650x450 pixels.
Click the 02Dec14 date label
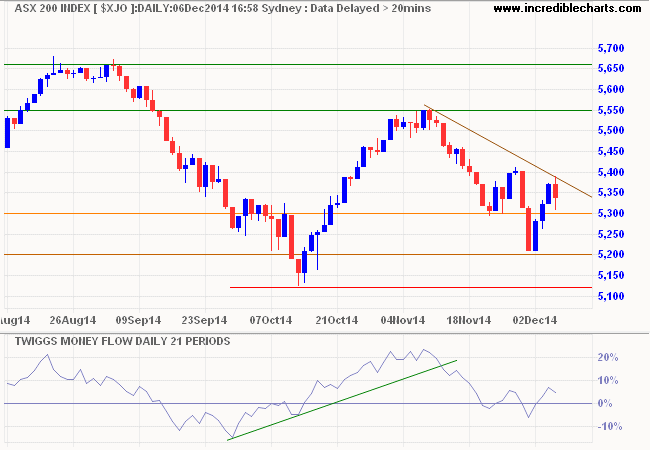coord(535,320)
